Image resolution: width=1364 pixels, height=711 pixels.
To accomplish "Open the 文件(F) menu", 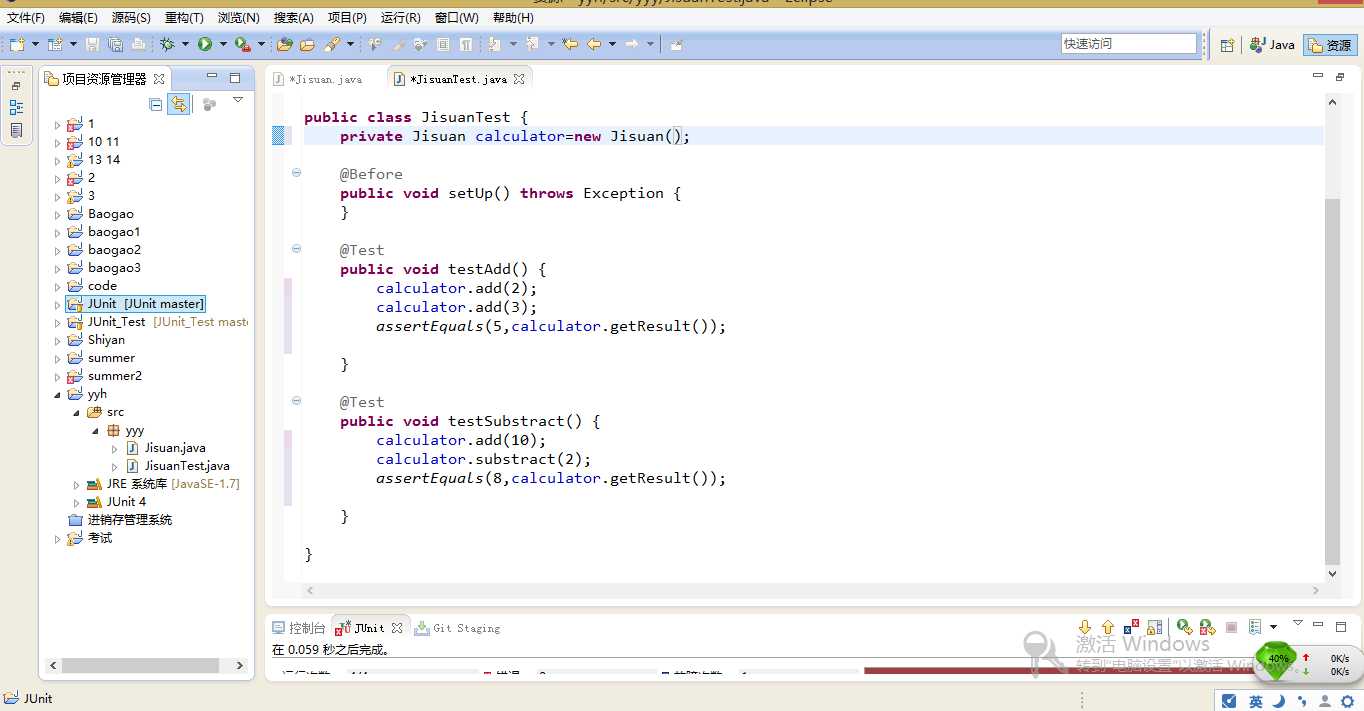I will pyautogui.click(x=26, y=18).
